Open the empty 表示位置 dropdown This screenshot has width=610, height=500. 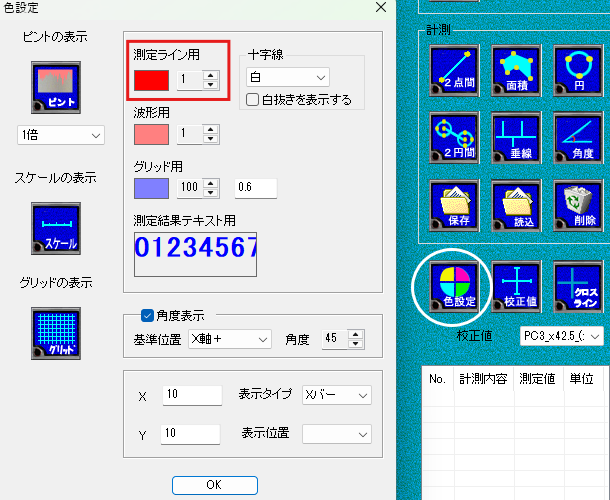(337, 434)
